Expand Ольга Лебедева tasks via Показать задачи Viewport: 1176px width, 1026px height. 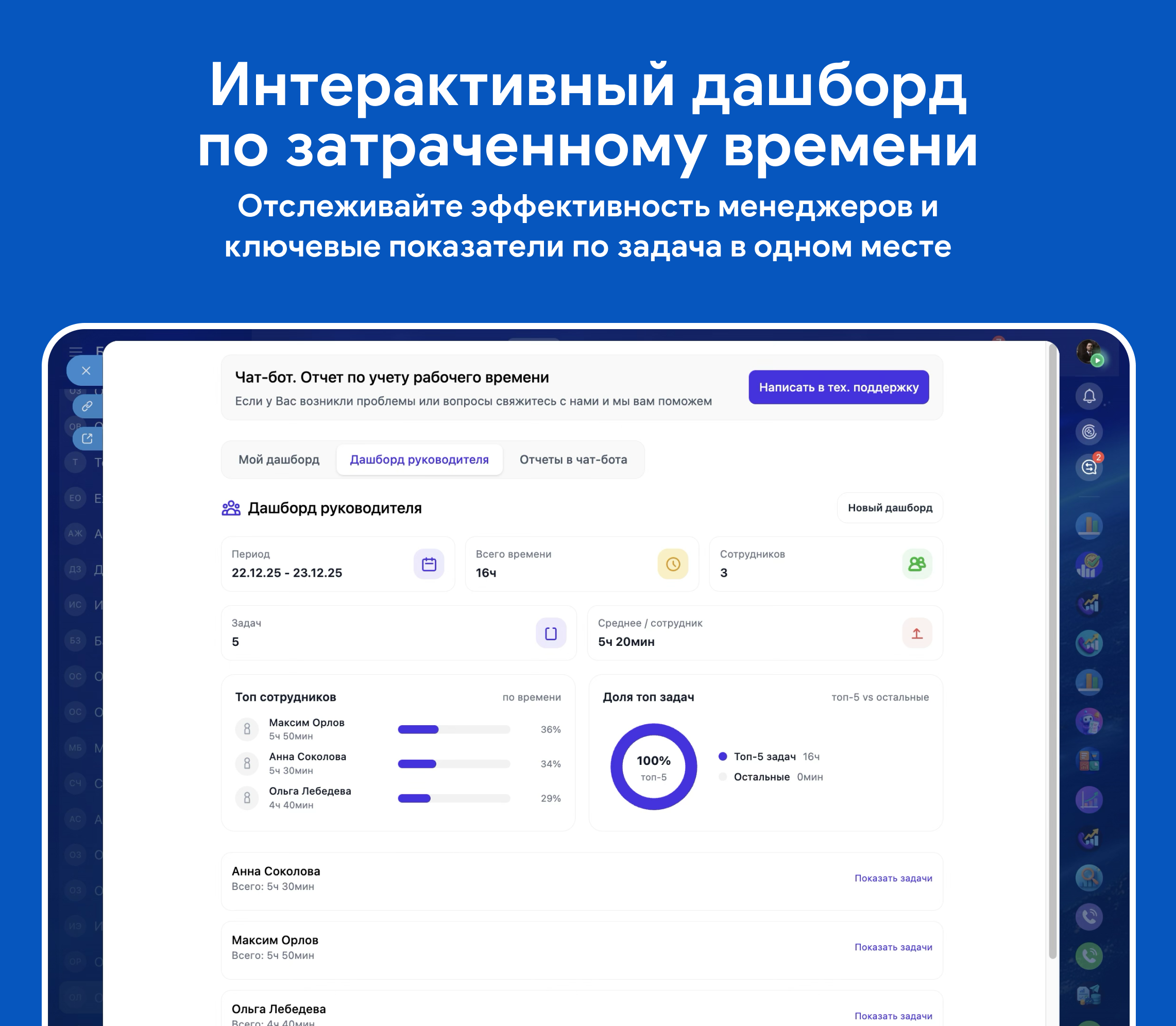(893, 1016)
